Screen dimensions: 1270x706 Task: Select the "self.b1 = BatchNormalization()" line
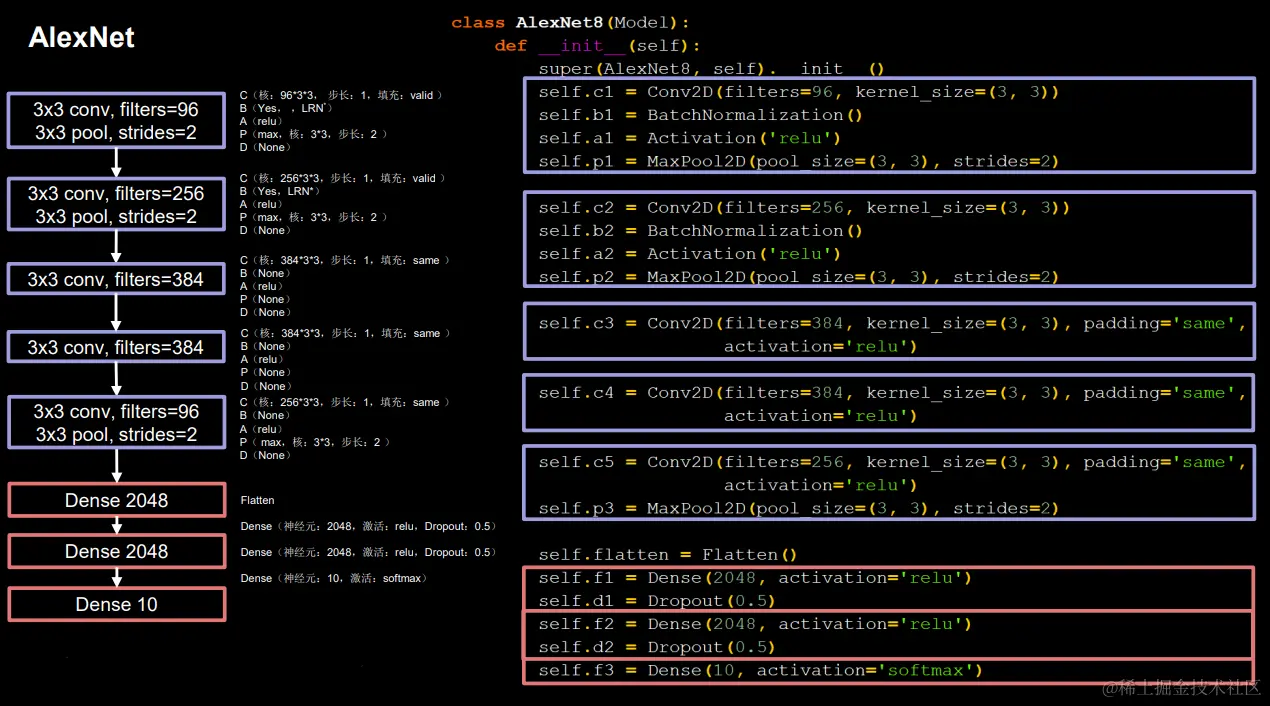click(x=700, y=115)
